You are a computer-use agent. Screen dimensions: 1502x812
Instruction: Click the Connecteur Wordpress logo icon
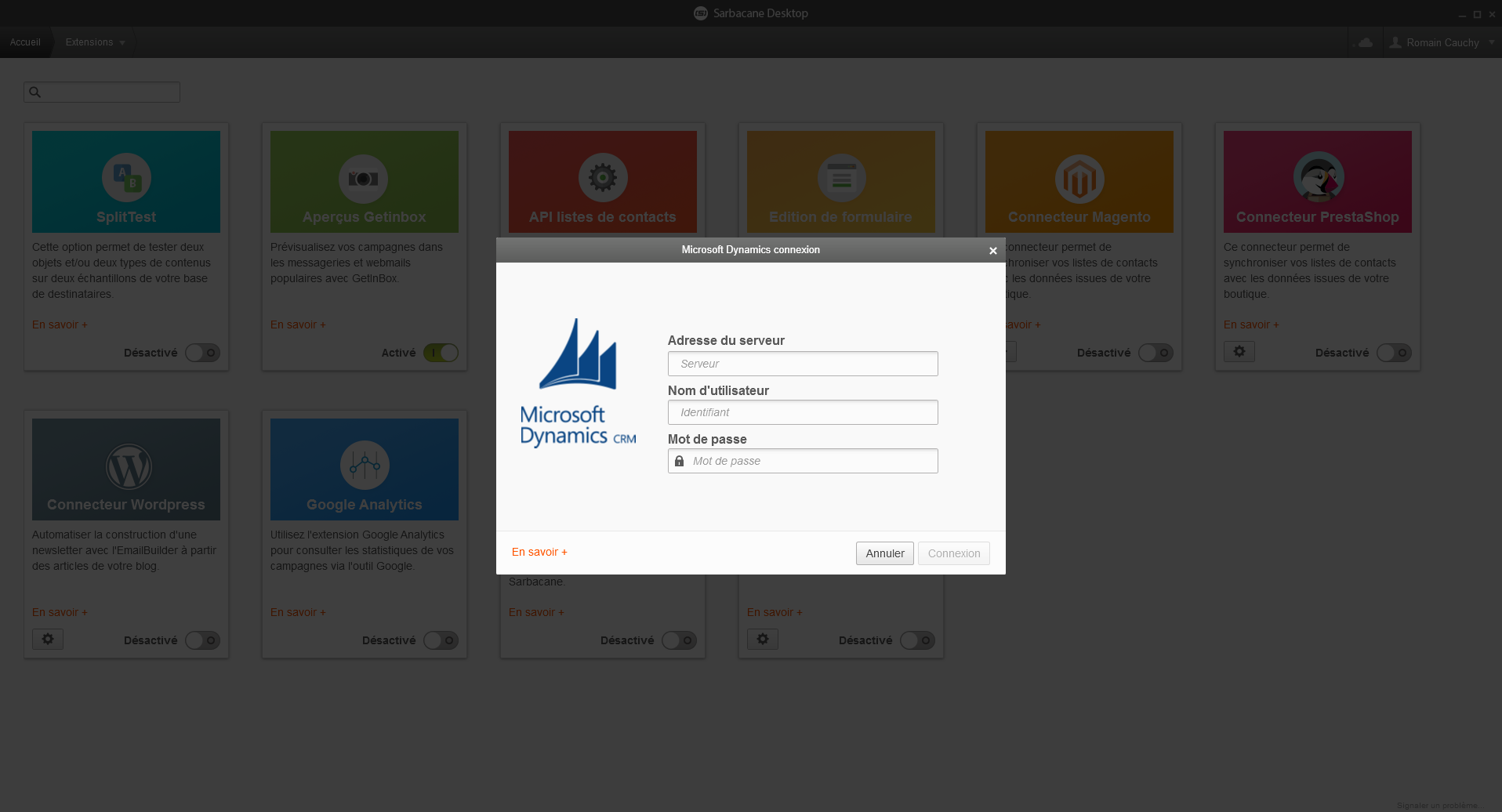129,466
